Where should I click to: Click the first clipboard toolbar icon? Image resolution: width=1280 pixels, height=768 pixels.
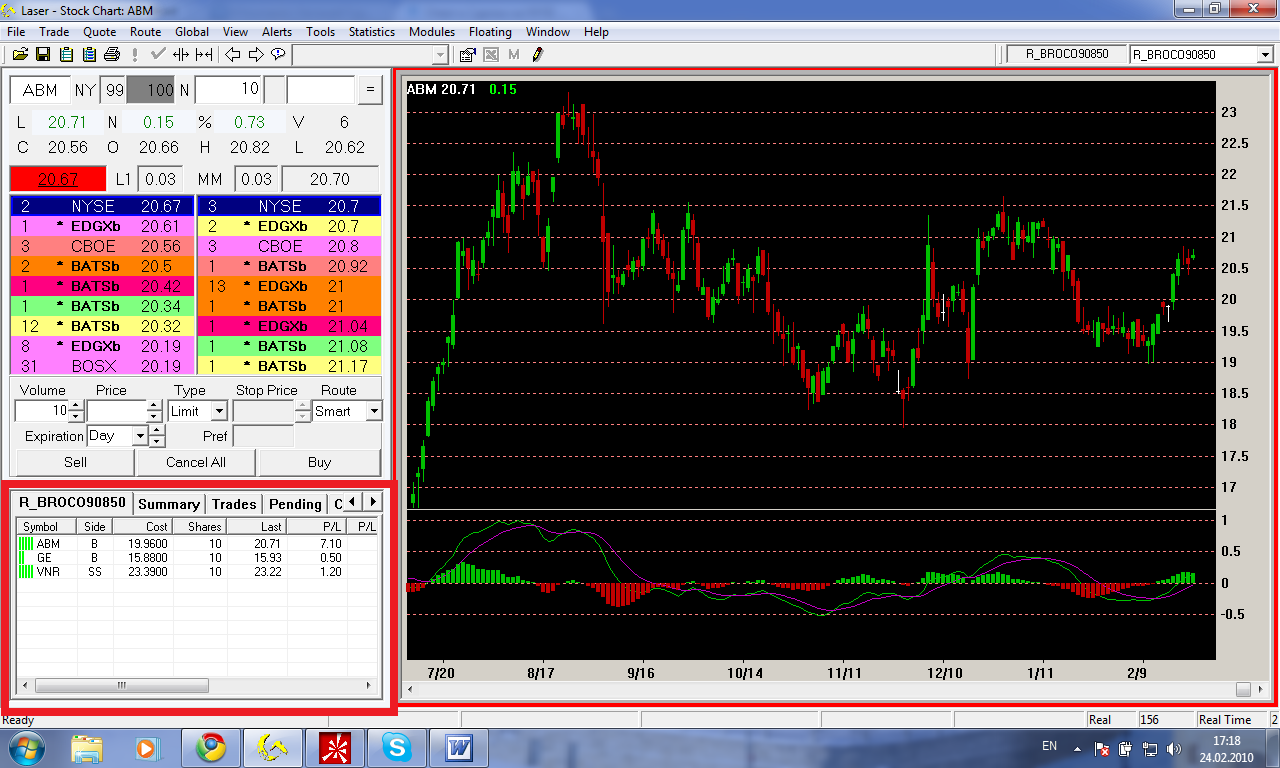66,54
